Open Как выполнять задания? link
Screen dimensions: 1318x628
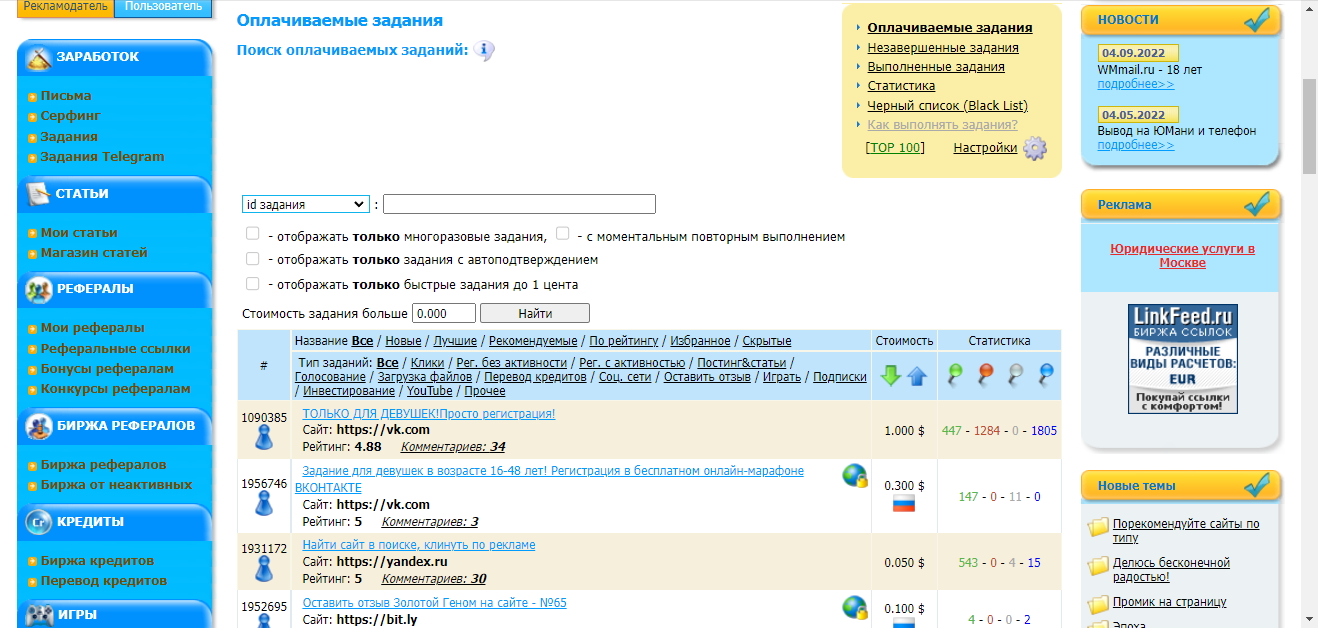(x=942, y=125)
